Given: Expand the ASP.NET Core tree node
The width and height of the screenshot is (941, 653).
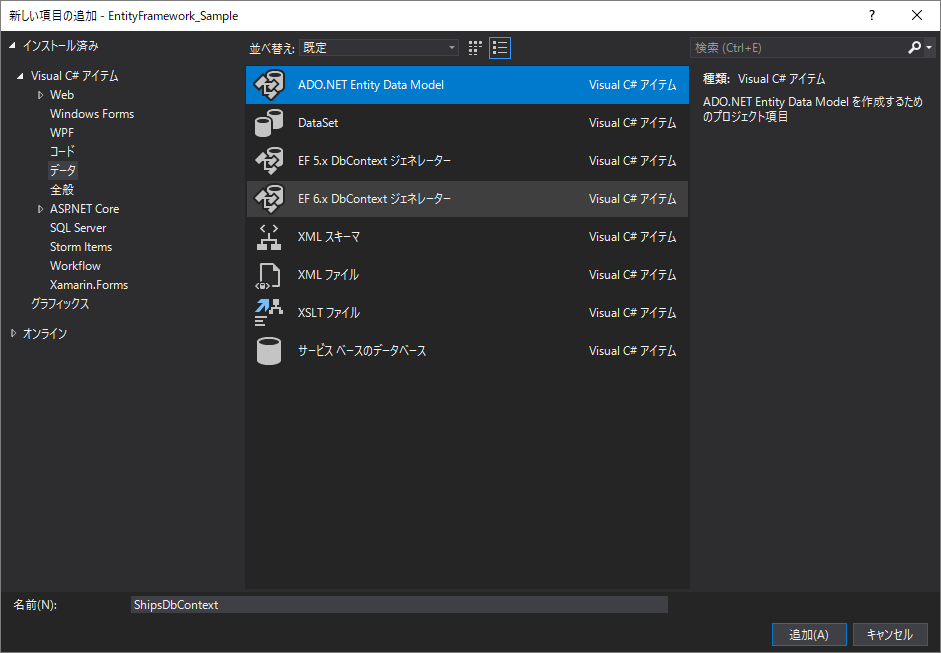Looking at the screenshot, I should coord(40,209).
